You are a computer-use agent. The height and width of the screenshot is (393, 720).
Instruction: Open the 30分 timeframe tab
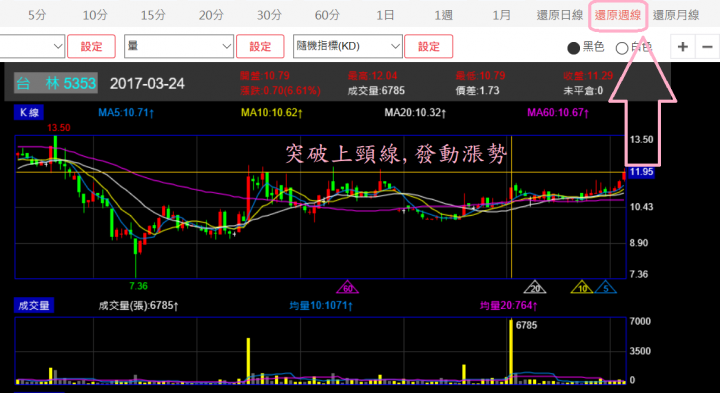click(269, 15)
